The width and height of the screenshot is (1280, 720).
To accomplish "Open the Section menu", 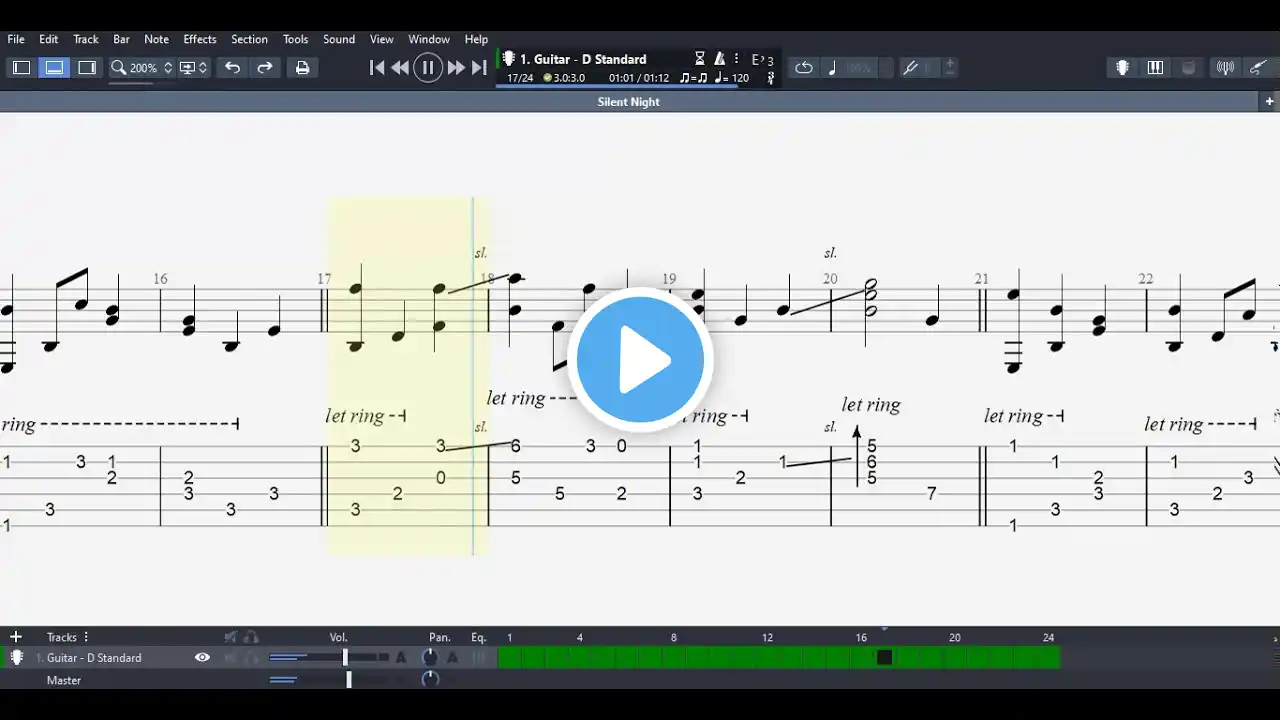I will tap(249, 39).
